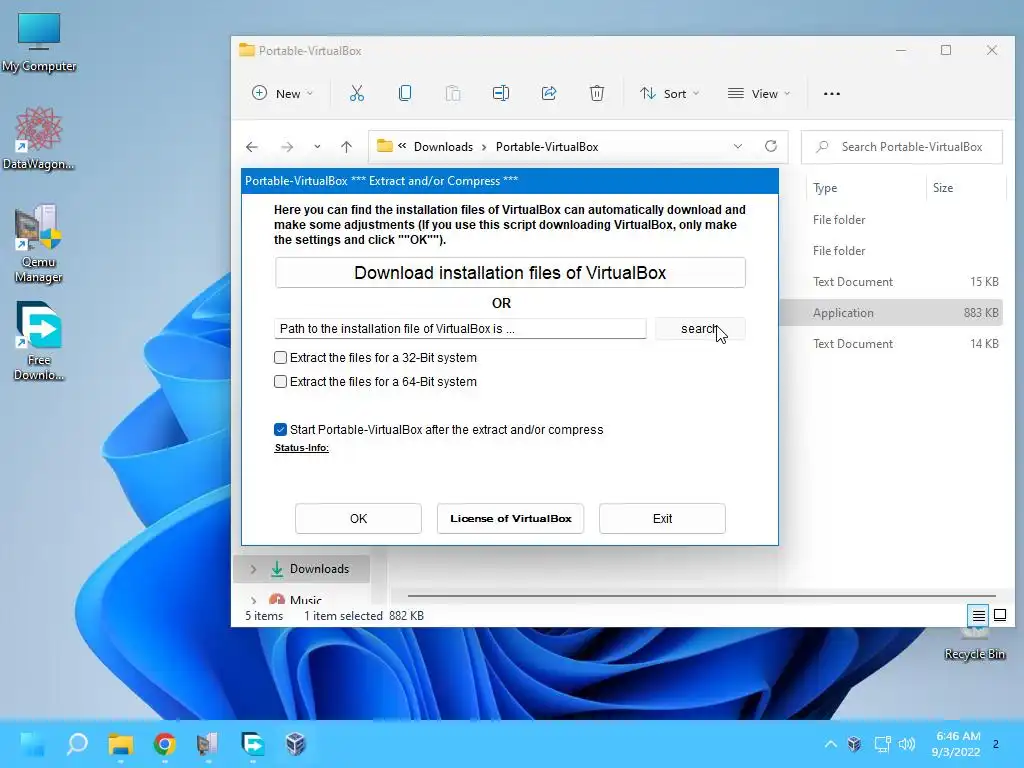
Task: Click the Portable-VirtualBox breadcrumb segment
Action: (x=547, y=147)
